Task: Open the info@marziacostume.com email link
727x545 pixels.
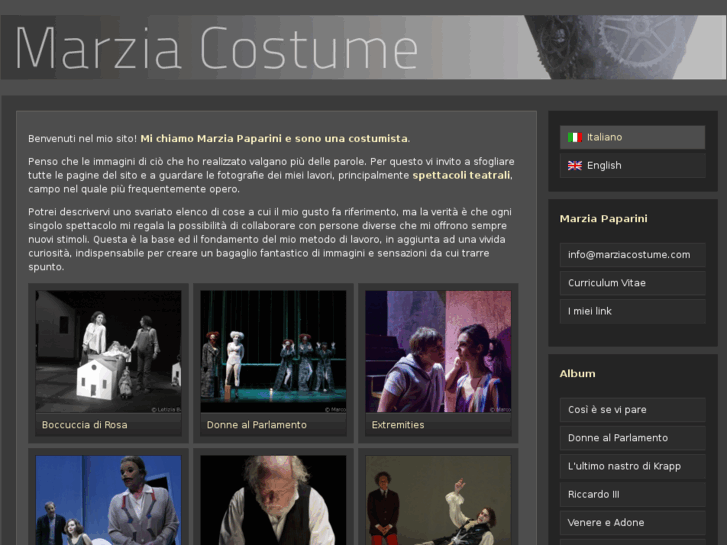Action: tap(632, 255)
